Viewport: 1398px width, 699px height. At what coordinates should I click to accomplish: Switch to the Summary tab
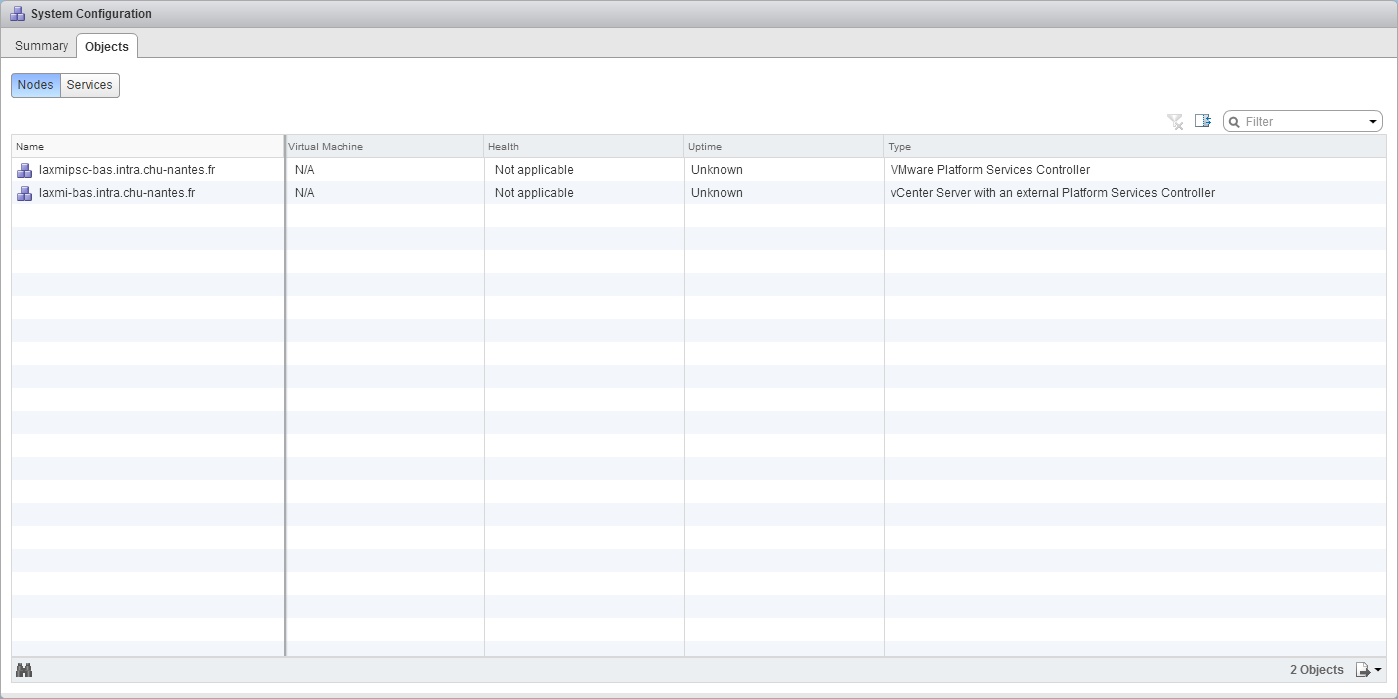tap(41, 46)
